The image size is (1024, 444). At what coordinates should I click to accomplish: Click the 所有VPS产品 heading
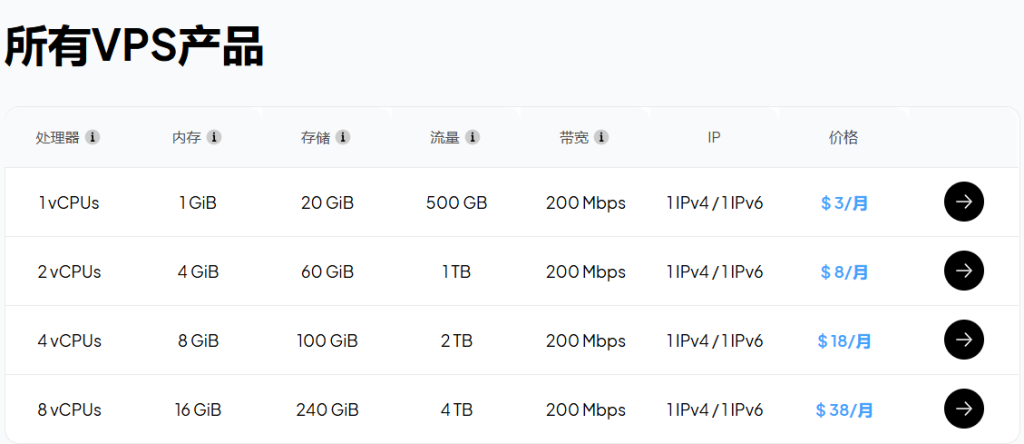click(x=134, y=47)
